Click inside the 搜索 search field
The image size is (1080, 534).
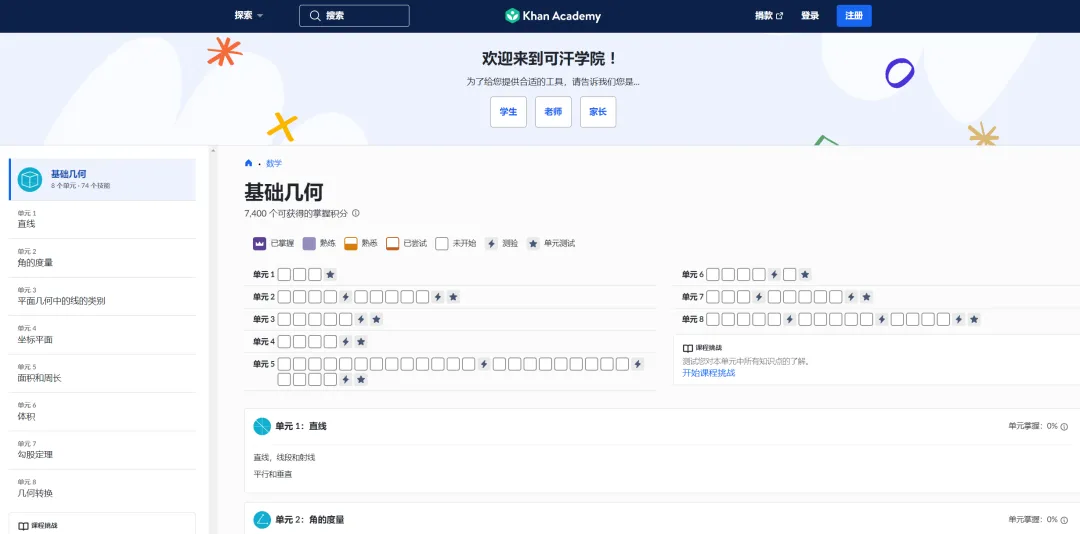(x=354, y=16)
